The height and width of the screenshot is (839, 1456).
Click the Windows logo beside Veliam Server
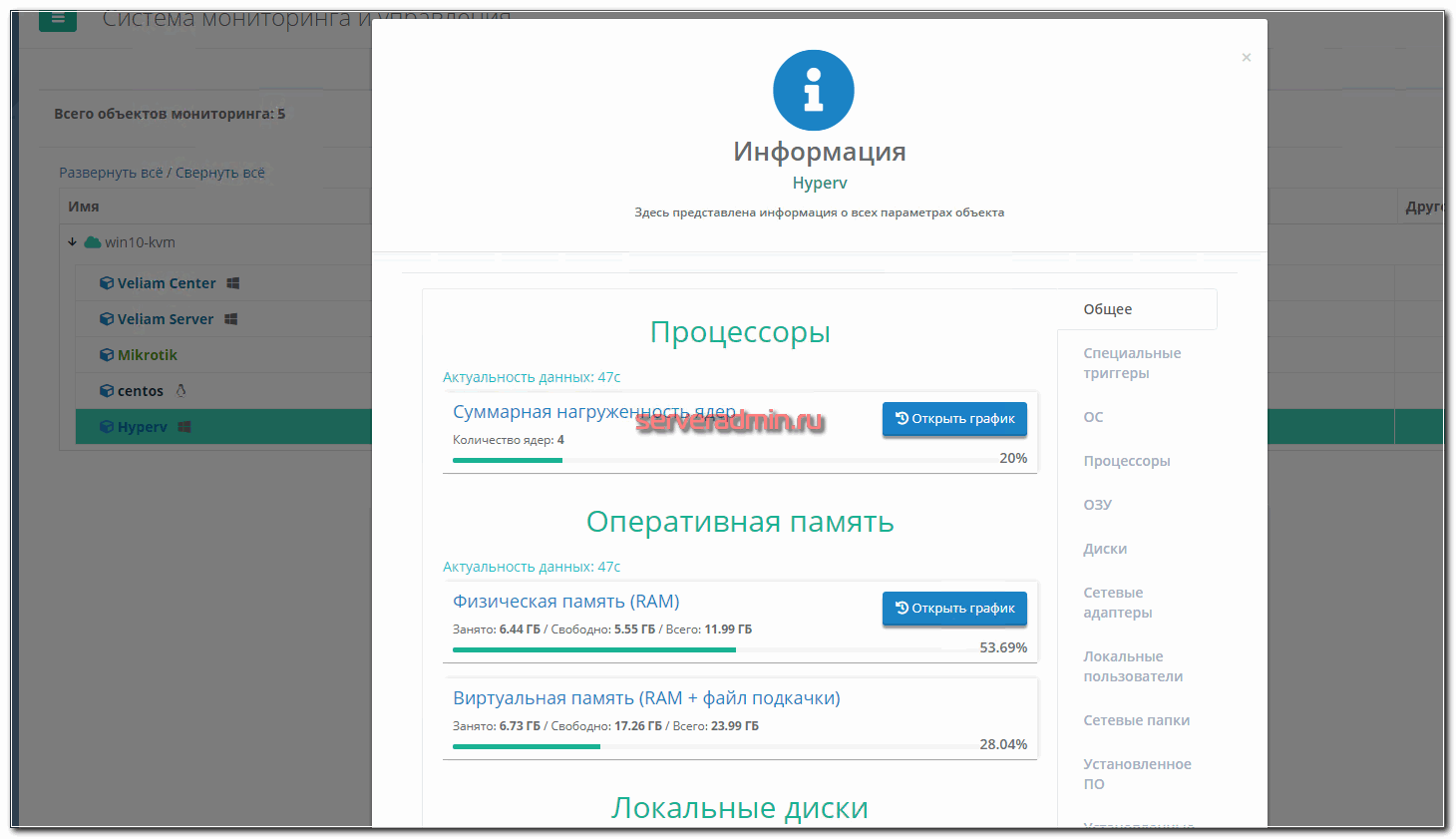230,319
